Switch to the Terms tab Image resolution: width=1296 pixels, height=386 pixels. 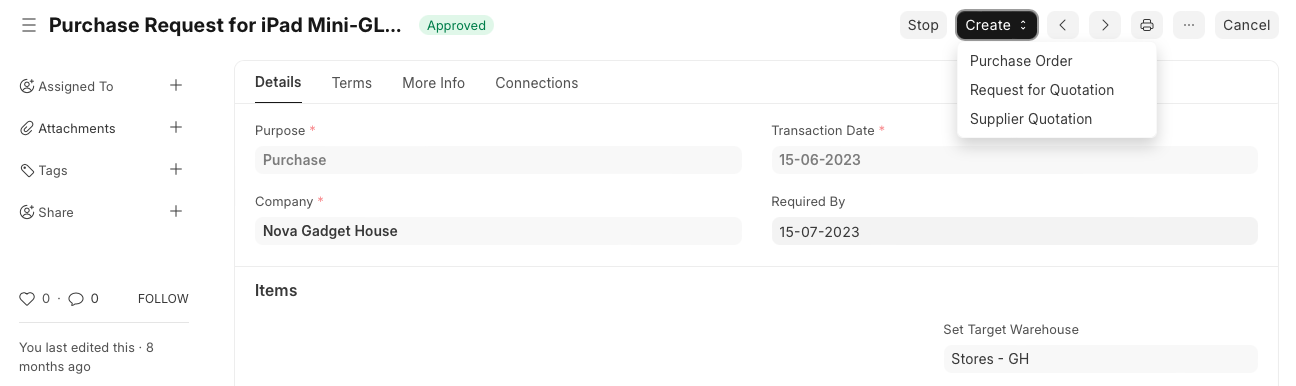click(352, 83)
